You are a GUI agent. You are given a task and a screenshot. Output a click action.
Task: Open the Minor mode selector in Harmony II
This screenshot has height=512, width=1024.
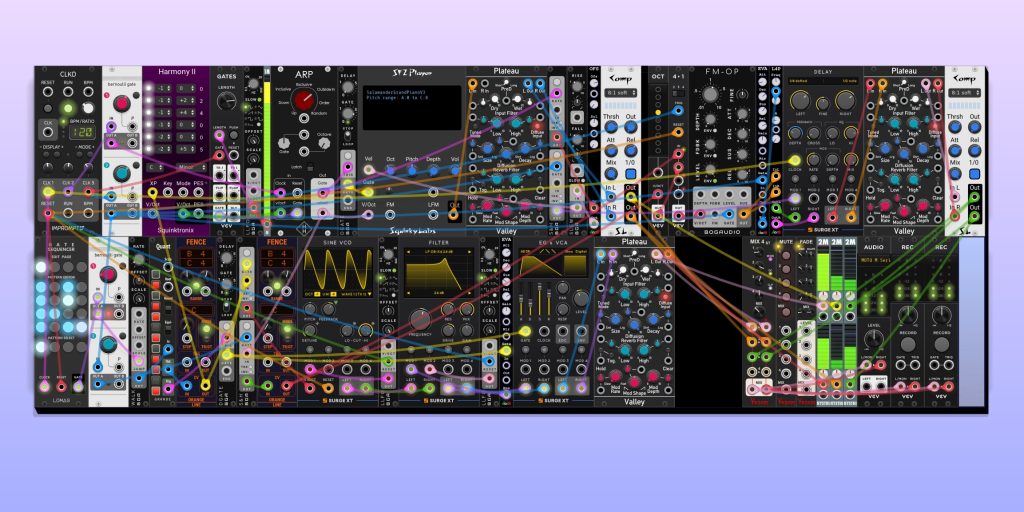[189, 168]
